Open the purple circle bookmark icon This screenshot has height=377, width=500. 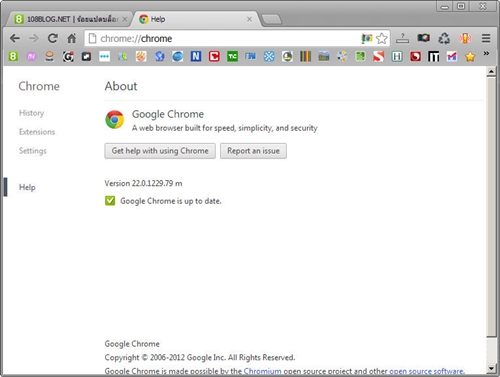(31, 57)
